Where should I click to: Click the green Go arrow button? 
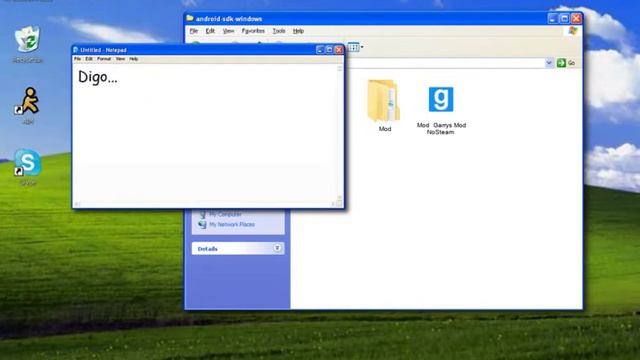562,63
